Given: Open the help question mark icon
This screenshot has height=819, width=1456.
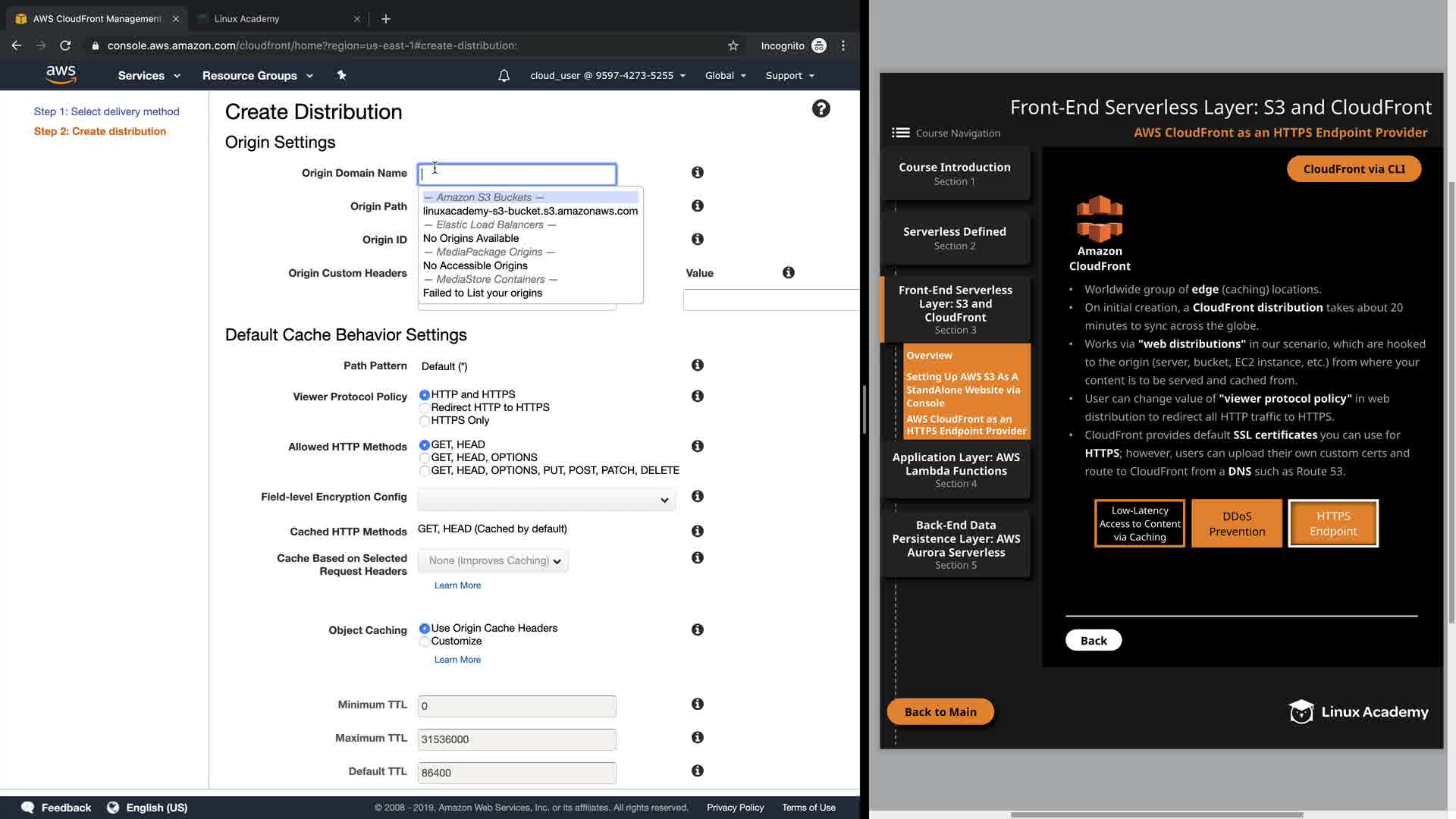Looking at the screenshot, I should point(821,109).
